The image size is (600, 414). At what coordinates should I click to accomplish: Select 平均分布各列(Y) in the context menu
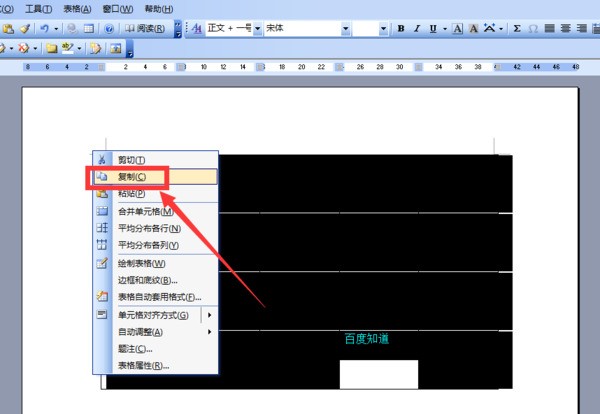click(x=156, y=245)
